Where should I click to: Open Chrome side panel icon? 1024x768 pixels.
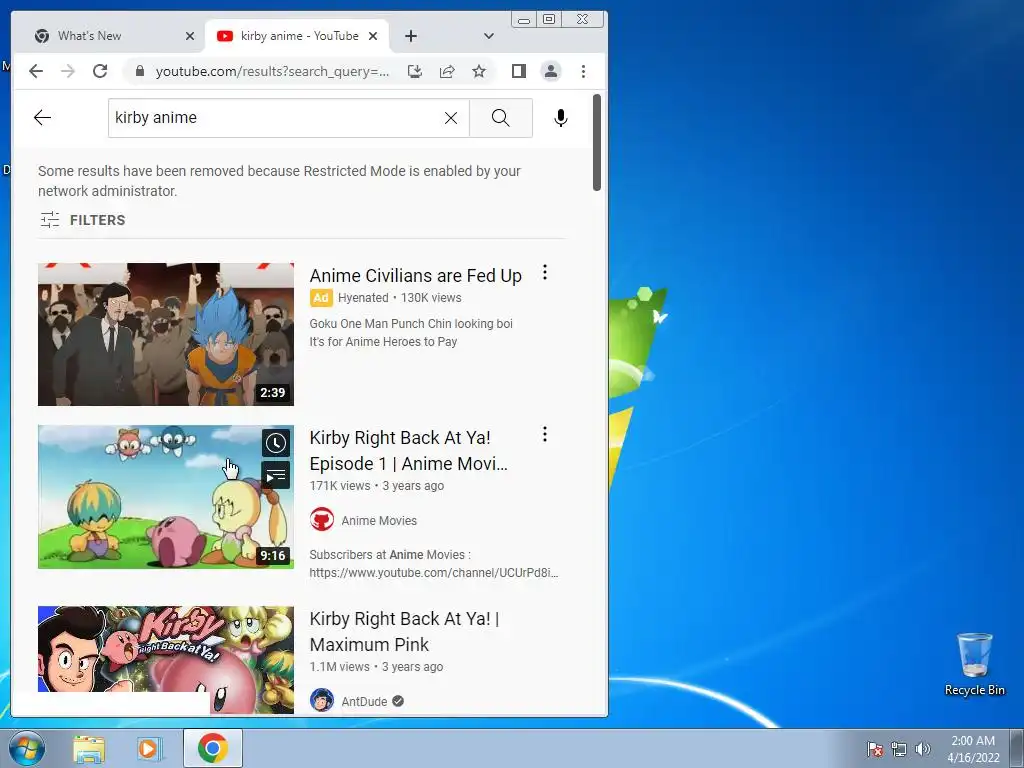519,71
